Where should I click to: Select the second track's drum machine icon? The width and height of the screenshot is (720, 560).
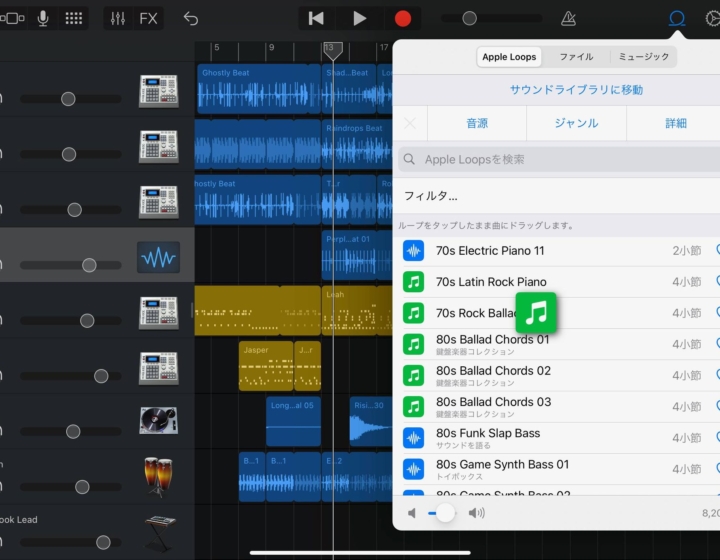click(158, 146)
